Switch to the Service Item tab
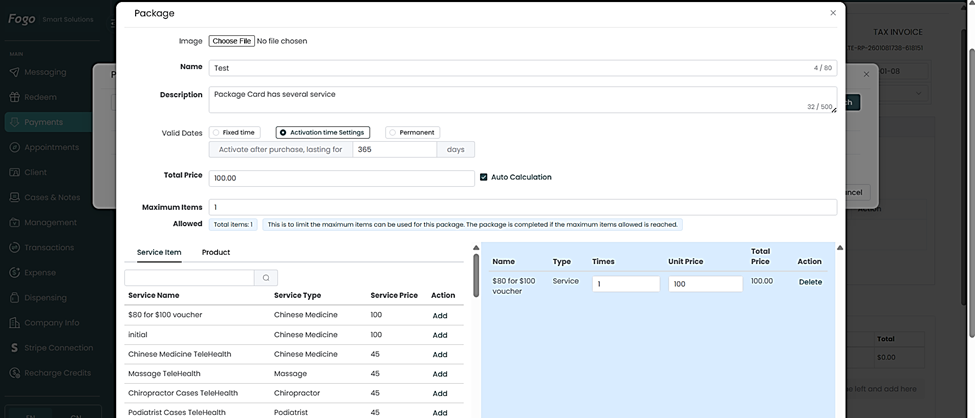 tap(158, 253)
